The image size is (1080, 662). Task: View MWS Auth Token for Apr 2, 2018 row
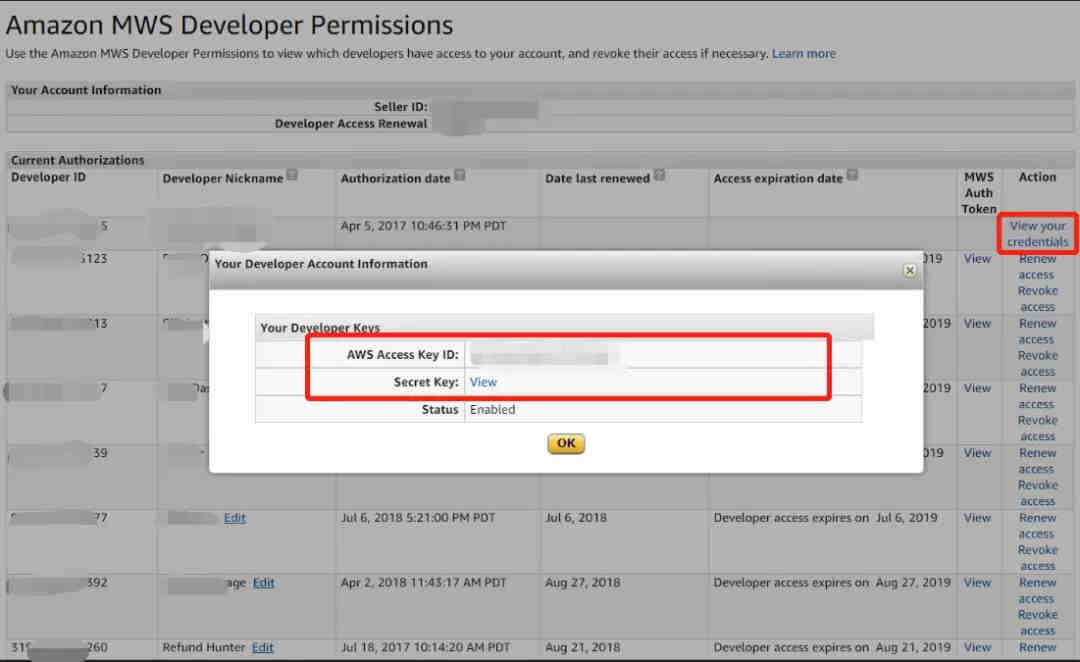pos(977,583)
